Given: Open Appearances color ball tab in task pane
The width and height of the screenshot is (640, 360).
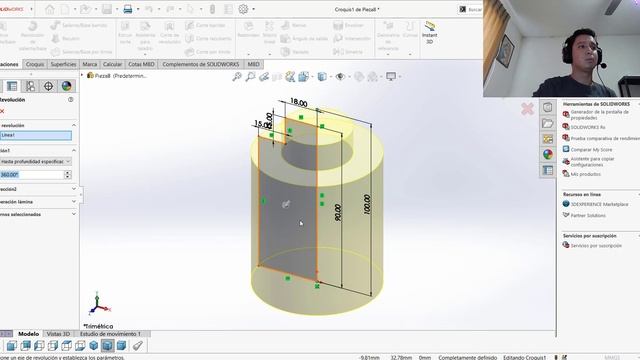Looking at the screenshot, I should coord(548,154).
